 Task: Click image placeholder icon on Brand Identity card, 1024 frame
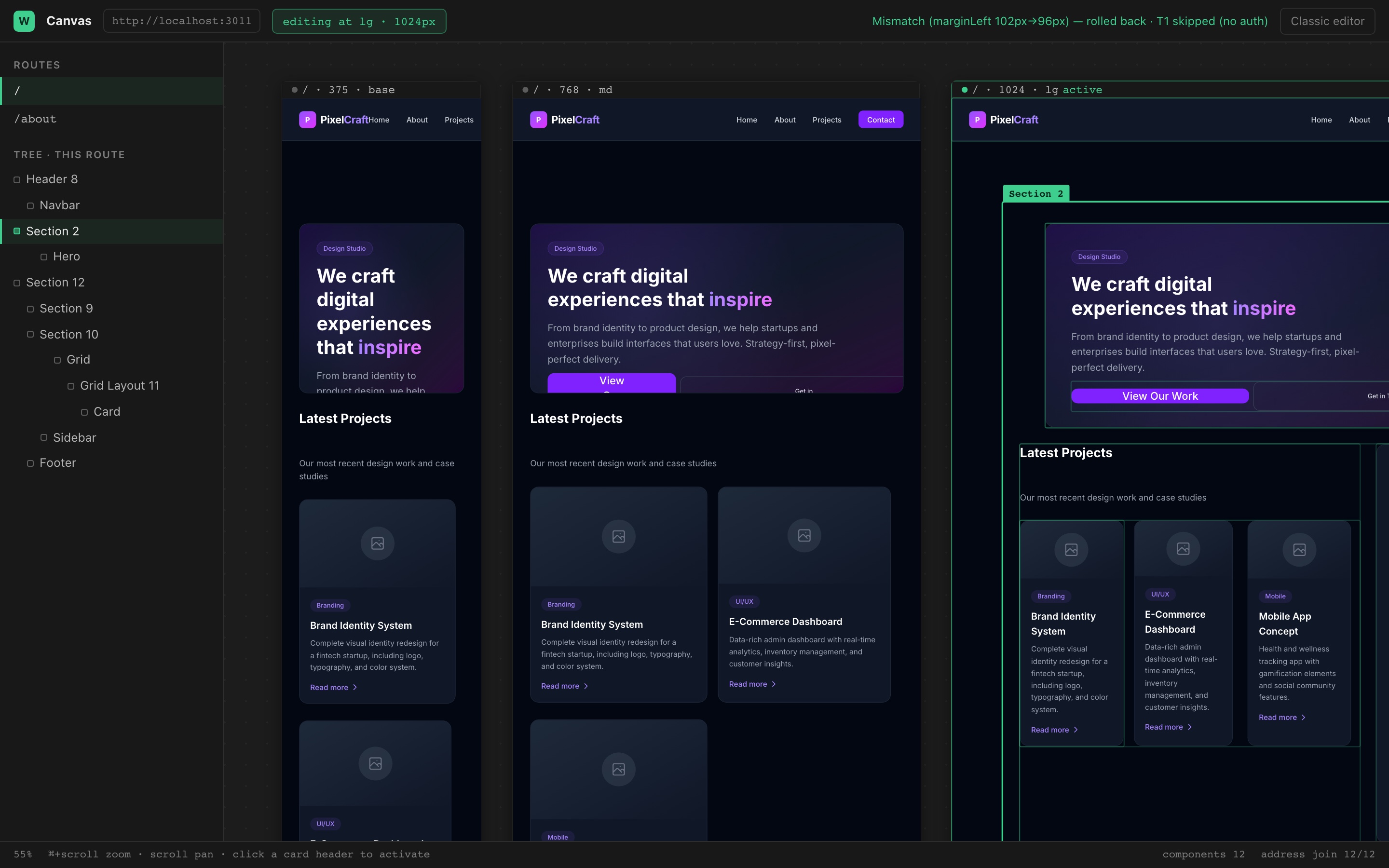[1071, 549]
